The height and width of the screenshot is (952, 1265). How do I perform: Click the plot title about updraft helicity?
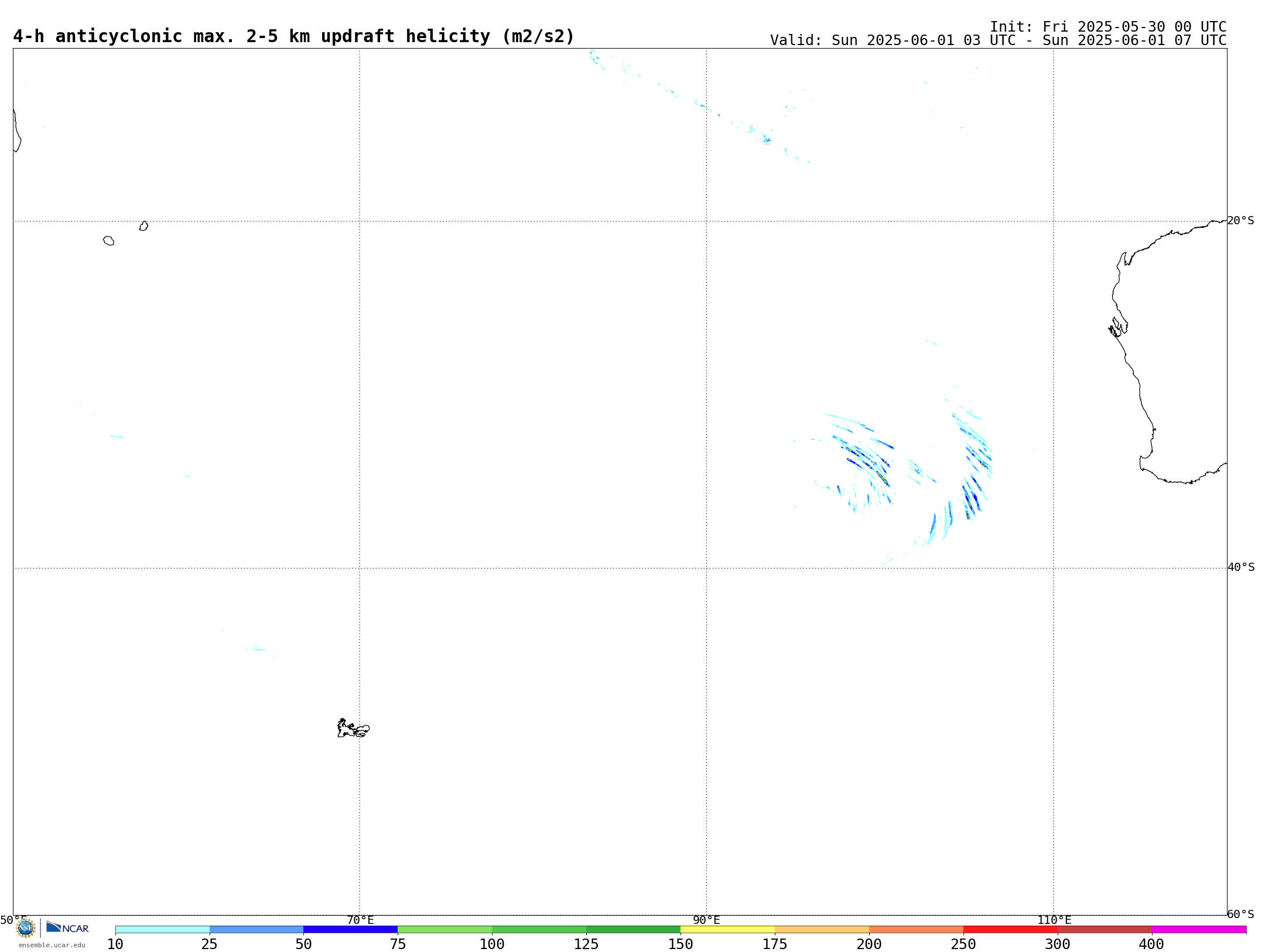pos(294,36)
